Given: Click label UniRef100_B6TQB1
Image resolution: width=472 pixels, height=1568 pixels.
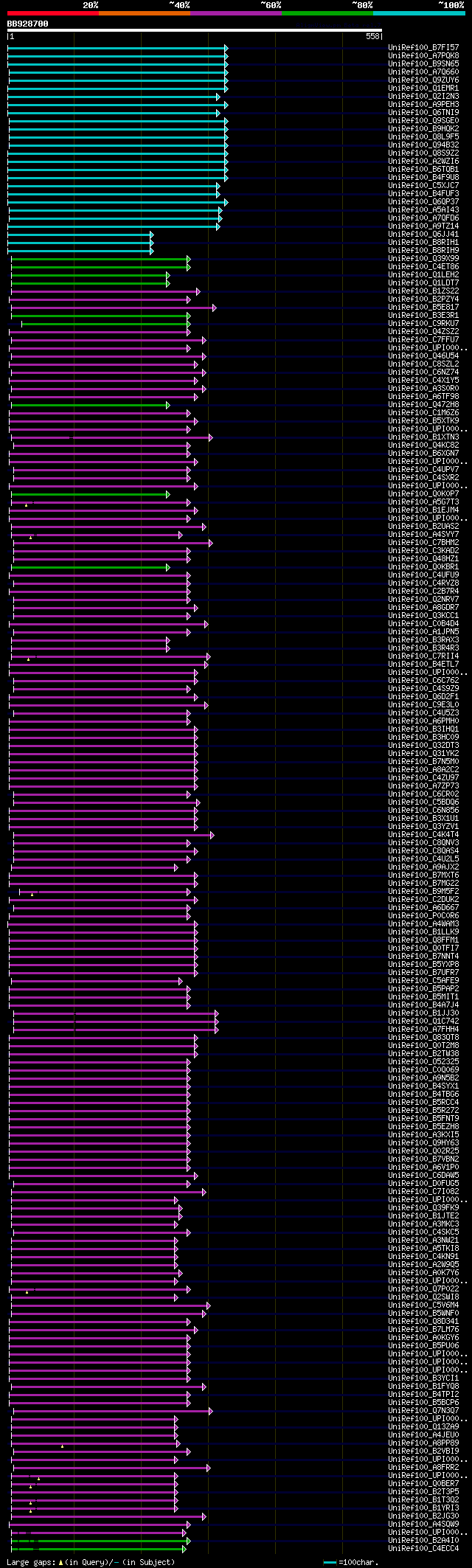Looking at the screenshot, I should coord(423,169).
